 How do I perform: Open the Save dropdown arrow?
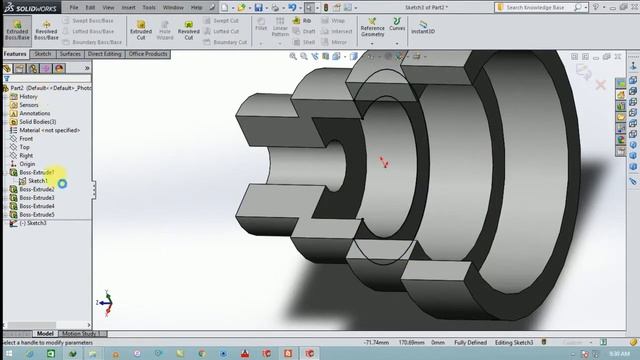267,8
